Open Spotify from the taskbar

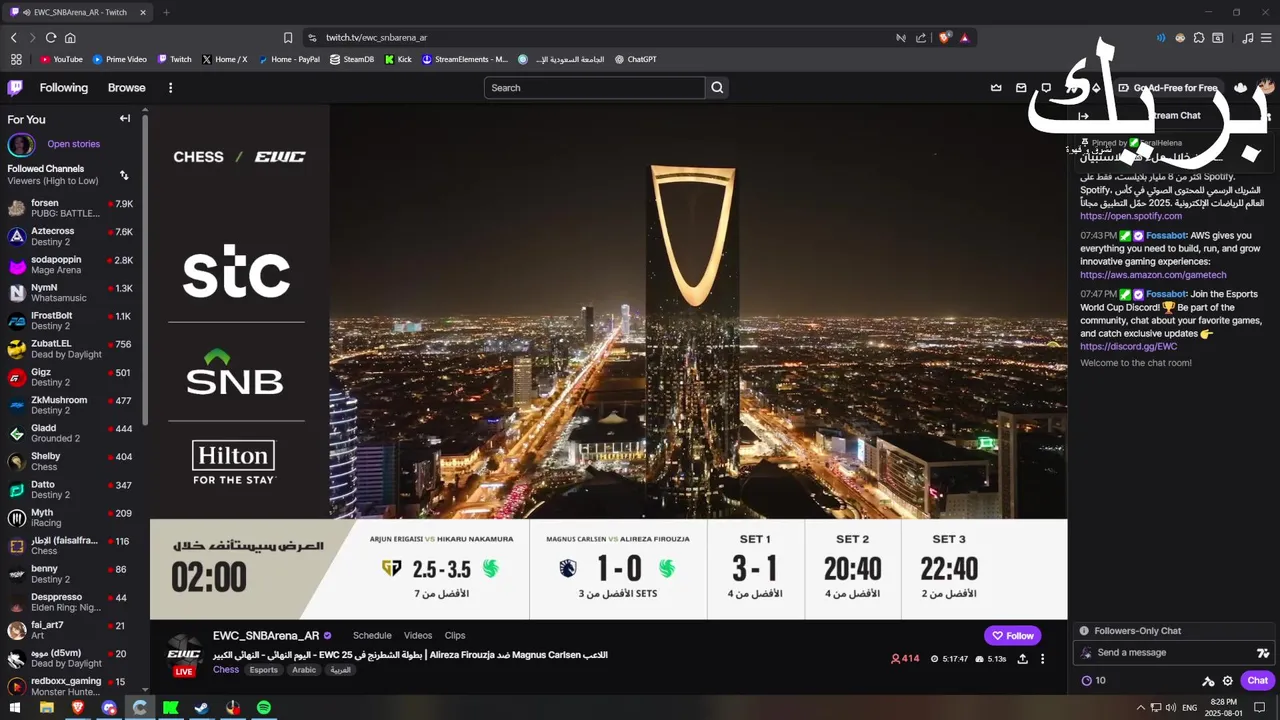pyautogui.click(x=263, y=707)
